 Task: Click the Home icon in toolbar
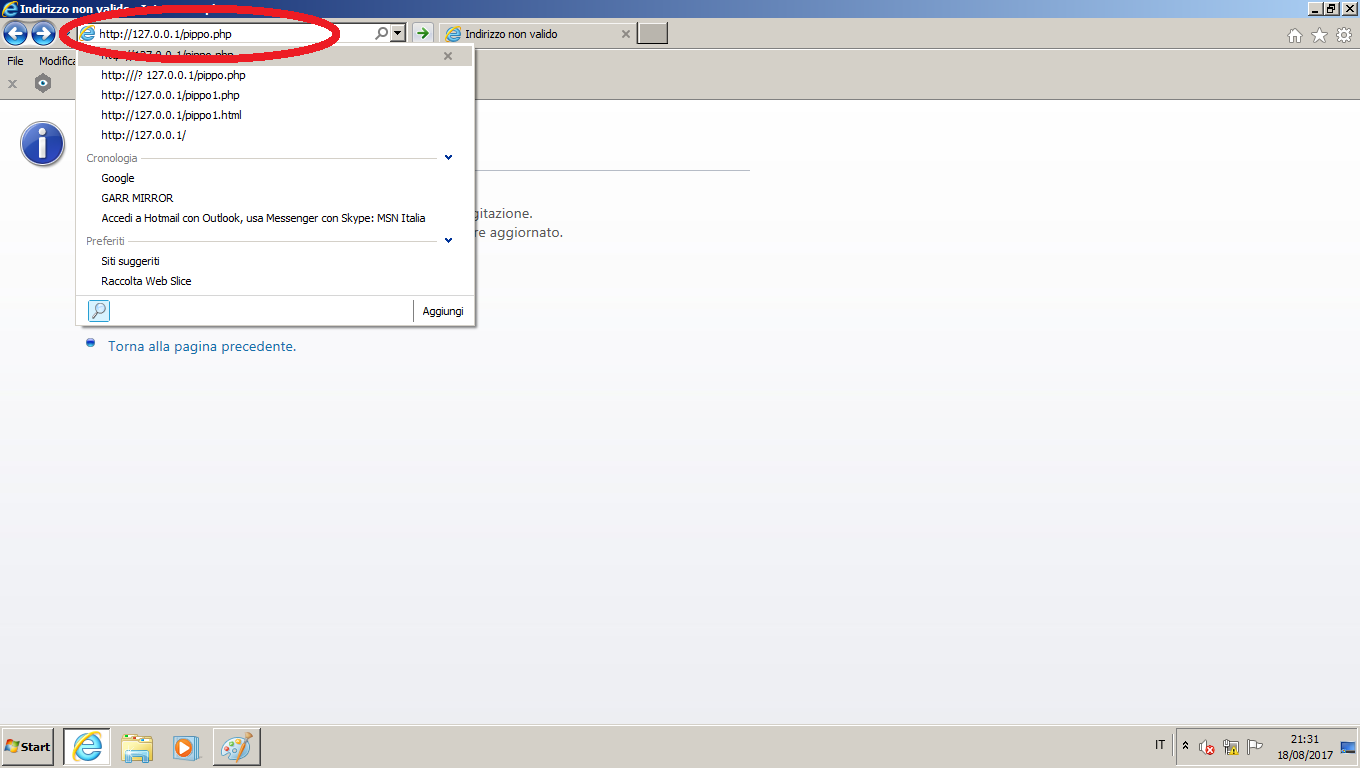coord(1294,36)
